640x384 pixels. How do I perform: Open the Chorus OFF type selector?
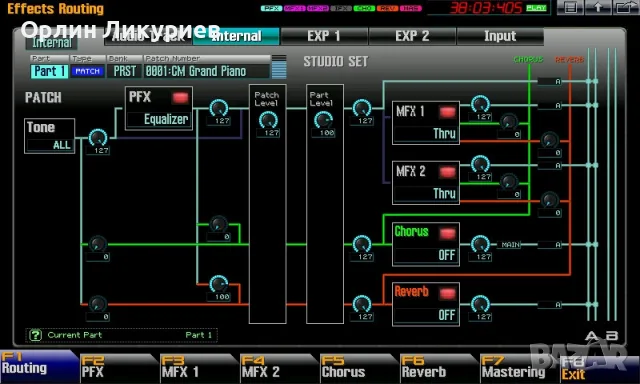coord(426,255)
